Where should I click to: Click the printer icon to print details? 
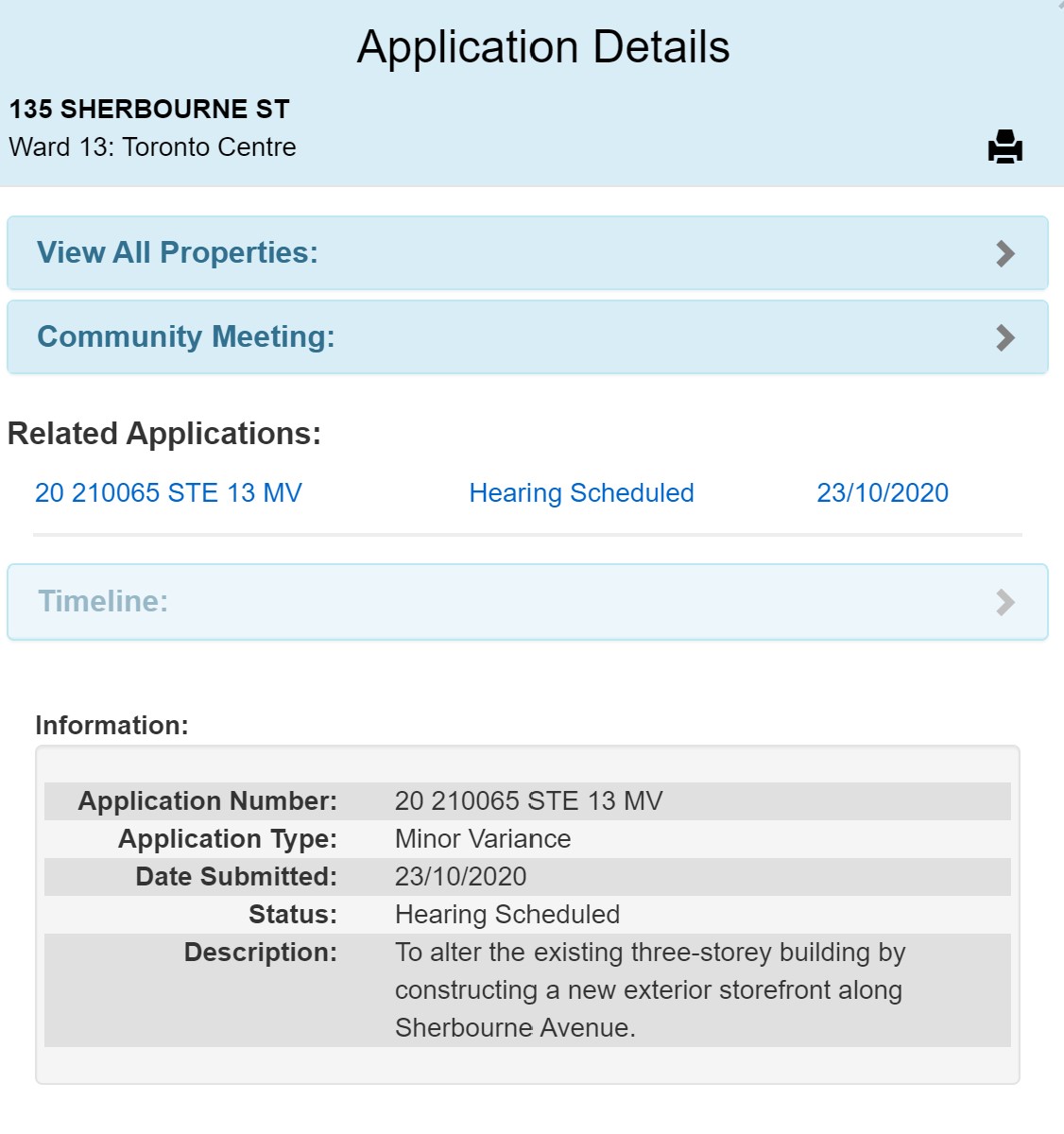(x=1004, y=147)
